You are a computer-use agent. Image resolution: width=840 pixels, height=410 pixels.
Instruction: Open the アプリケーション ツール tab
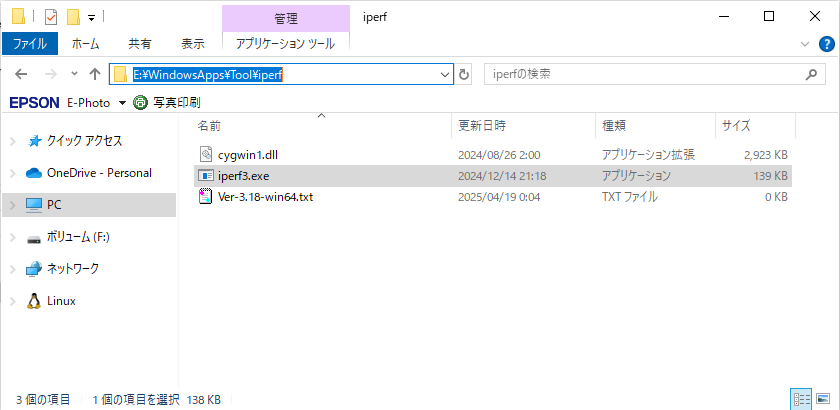click(x=285, y=44)
